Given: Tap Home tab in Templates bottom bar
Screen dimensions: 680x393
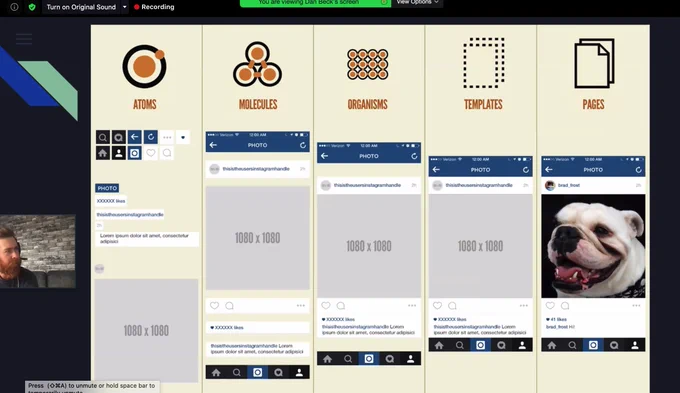Looking at the screenshot, I should point(439,345).
